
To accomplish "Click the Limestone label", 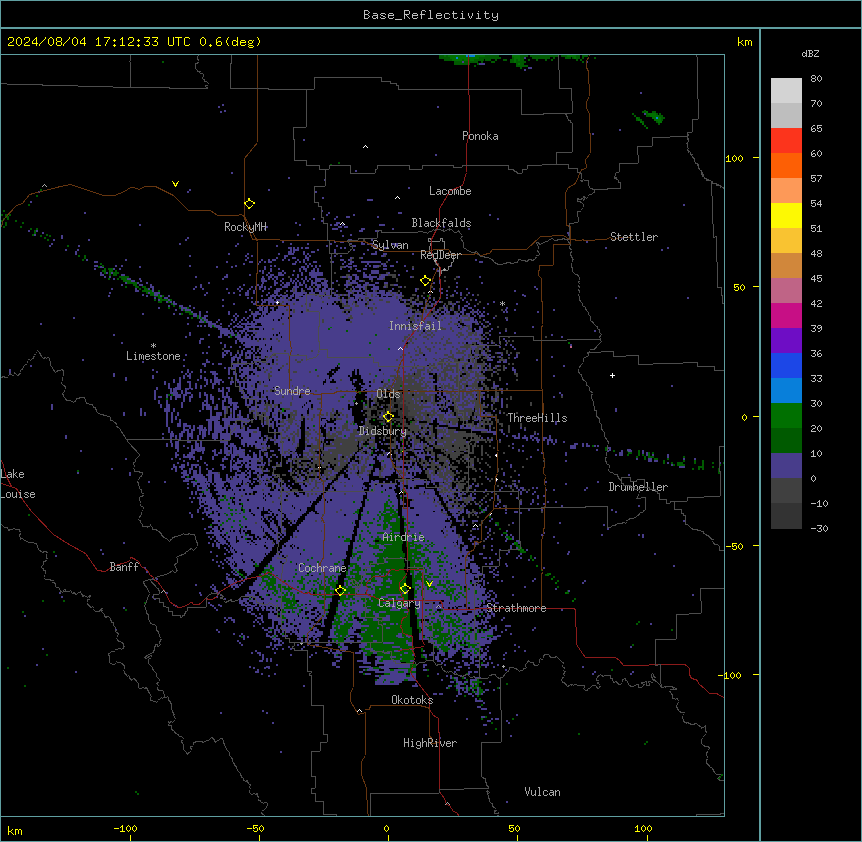I will pyautogui.click(x=153, y=356).
